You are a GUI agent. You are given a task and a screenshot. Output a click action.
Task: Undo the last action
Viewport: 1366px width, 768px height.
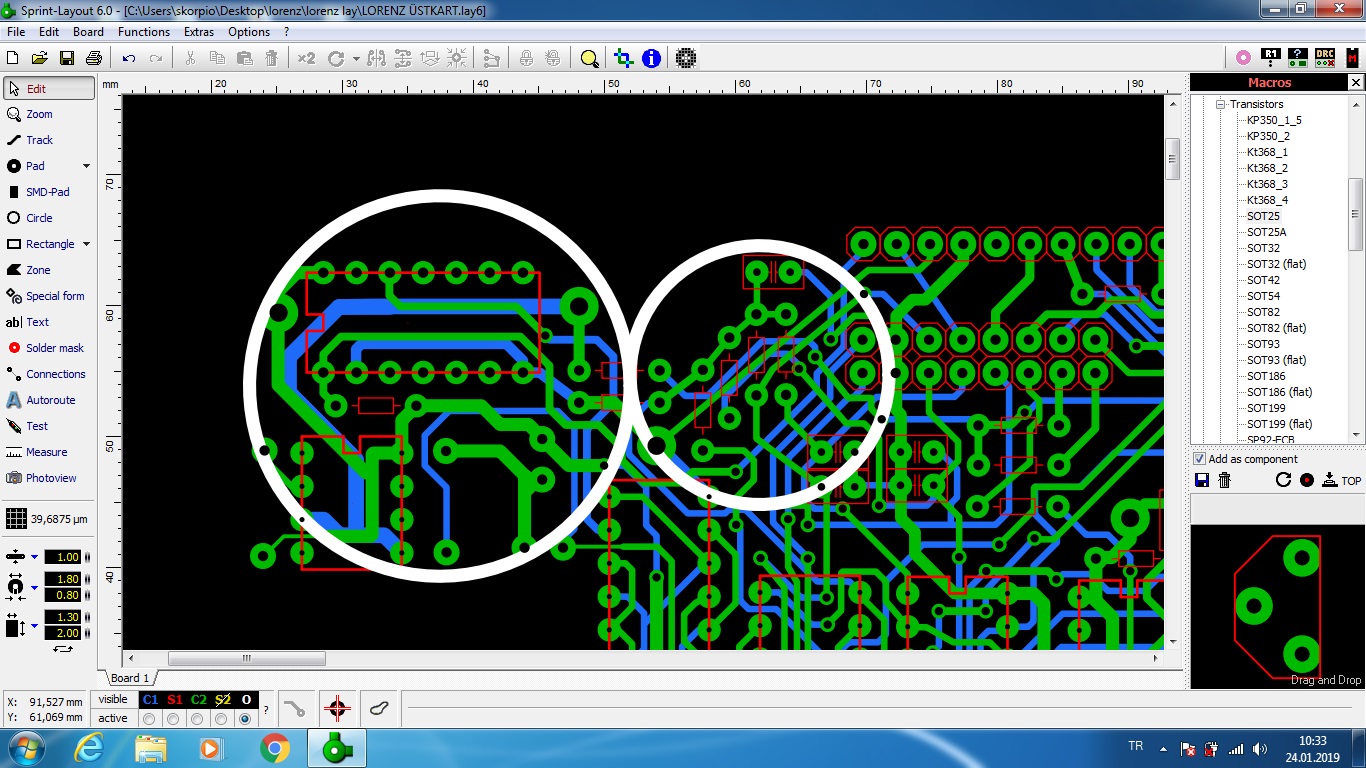tap(129, 59)
